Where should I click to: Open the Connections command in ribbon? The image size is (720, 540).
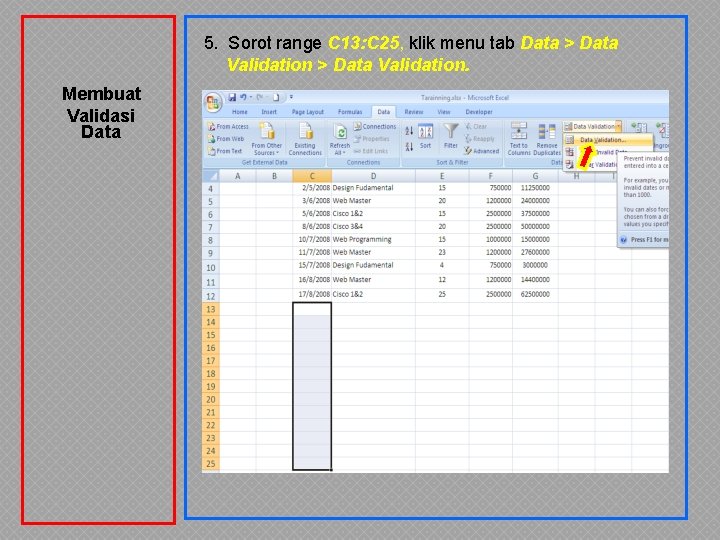pos(375,126)
